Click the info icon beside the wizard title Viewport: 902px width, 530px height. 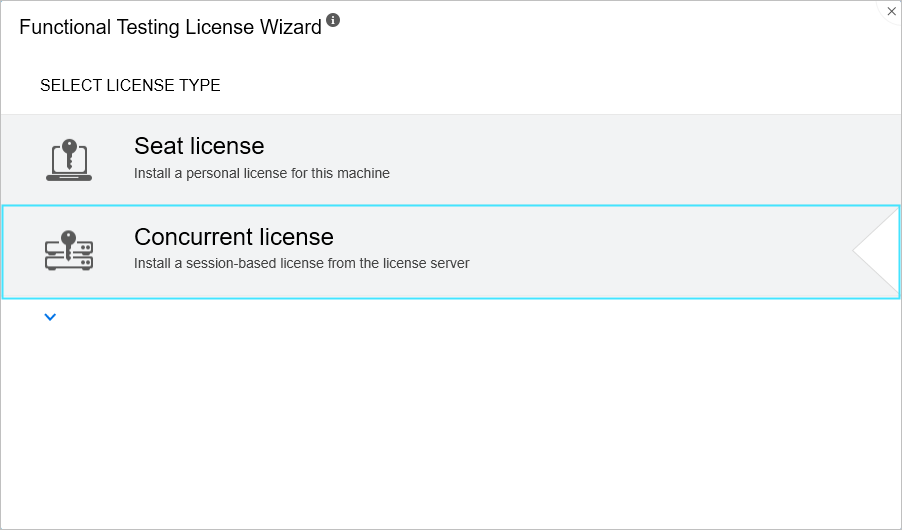pyautogui.click(x=333, y=20)
